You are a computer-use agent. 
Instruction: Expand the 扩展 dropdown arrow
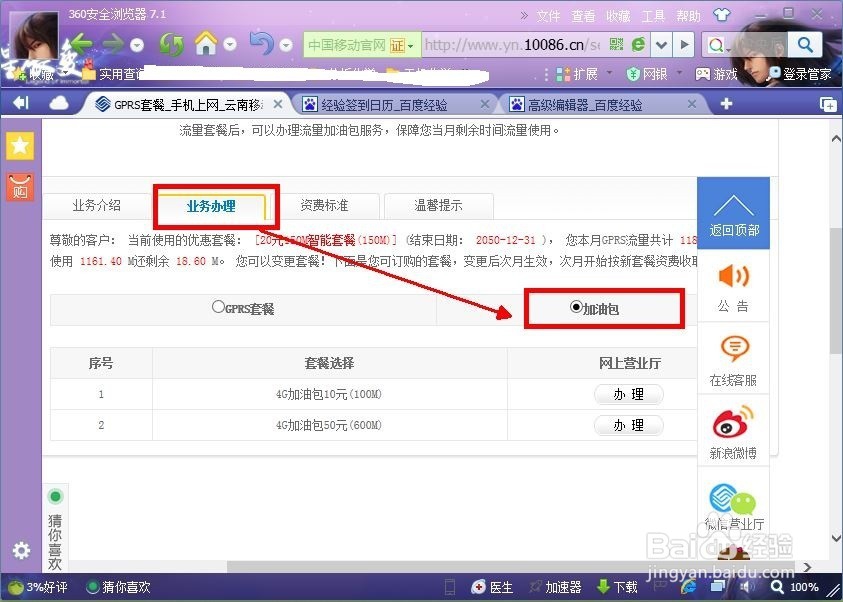(609, 73)
